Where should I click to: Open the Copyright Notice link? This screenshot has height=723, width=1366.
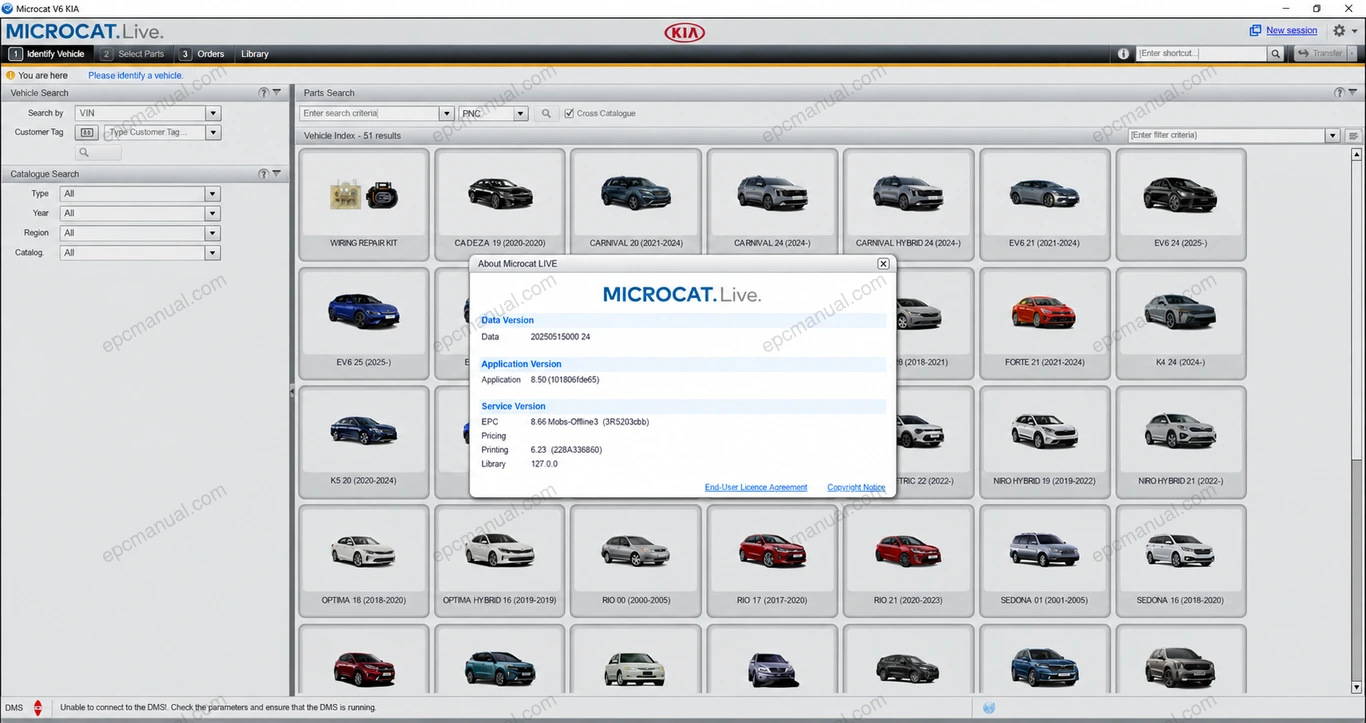tap(856, 488)
